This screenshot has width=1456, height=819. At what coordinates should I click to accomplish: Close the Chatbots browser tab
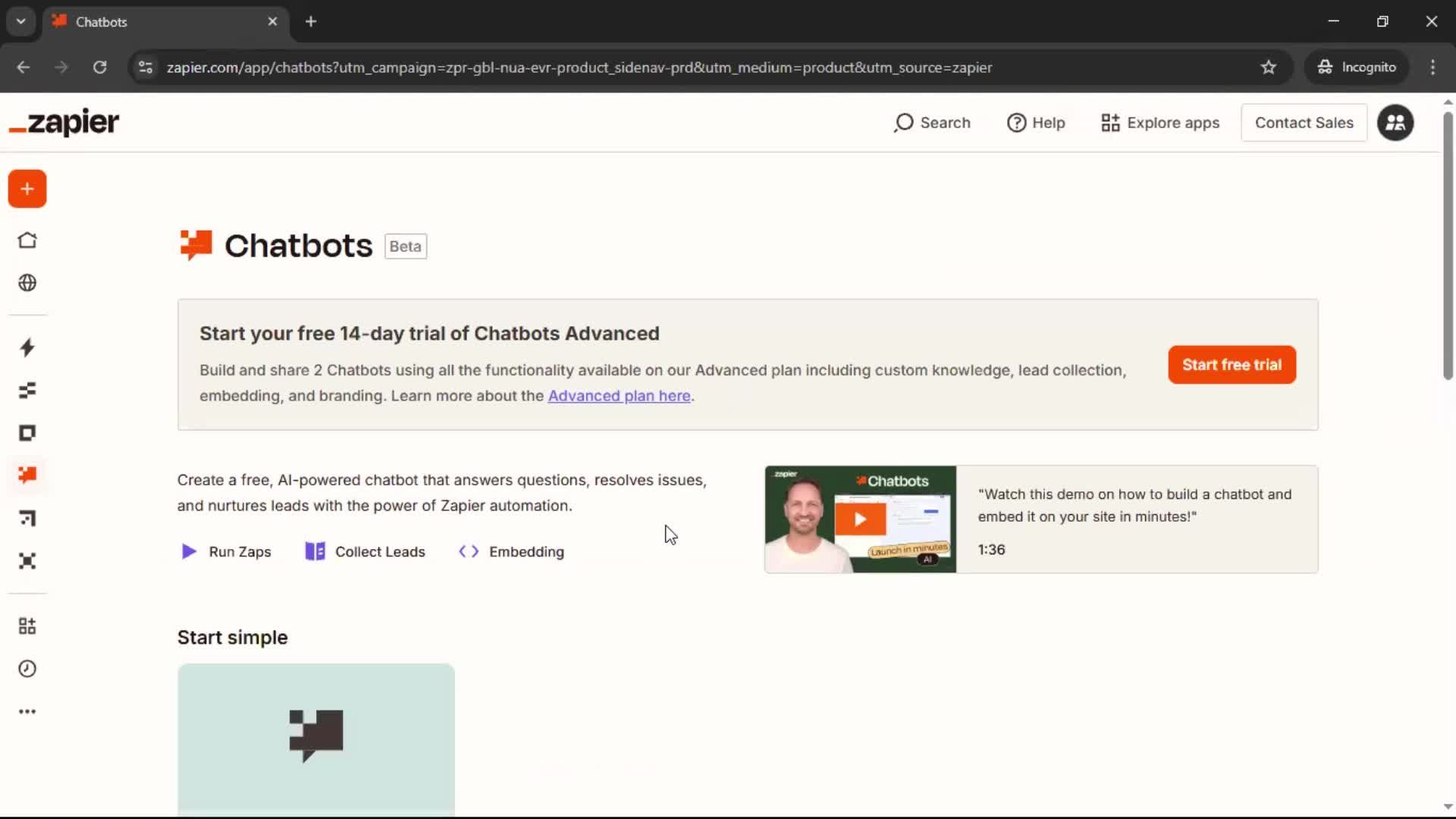[x=272, y=21]
